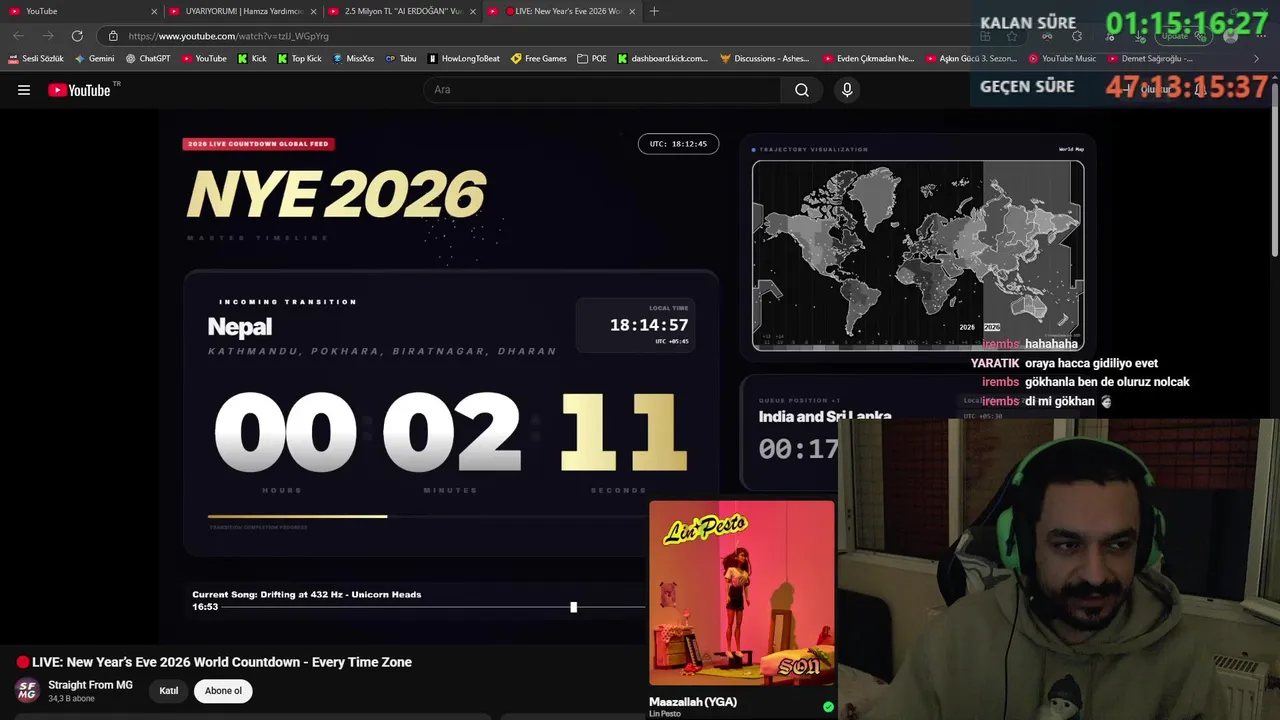Click the Nepal incoming transition heading
The height and width of the screenshot is (720, 1280).
(239, 327)
